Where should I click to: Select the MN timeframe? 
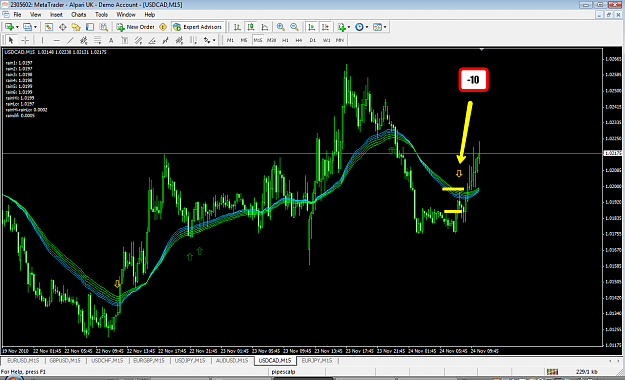[340, 40]
